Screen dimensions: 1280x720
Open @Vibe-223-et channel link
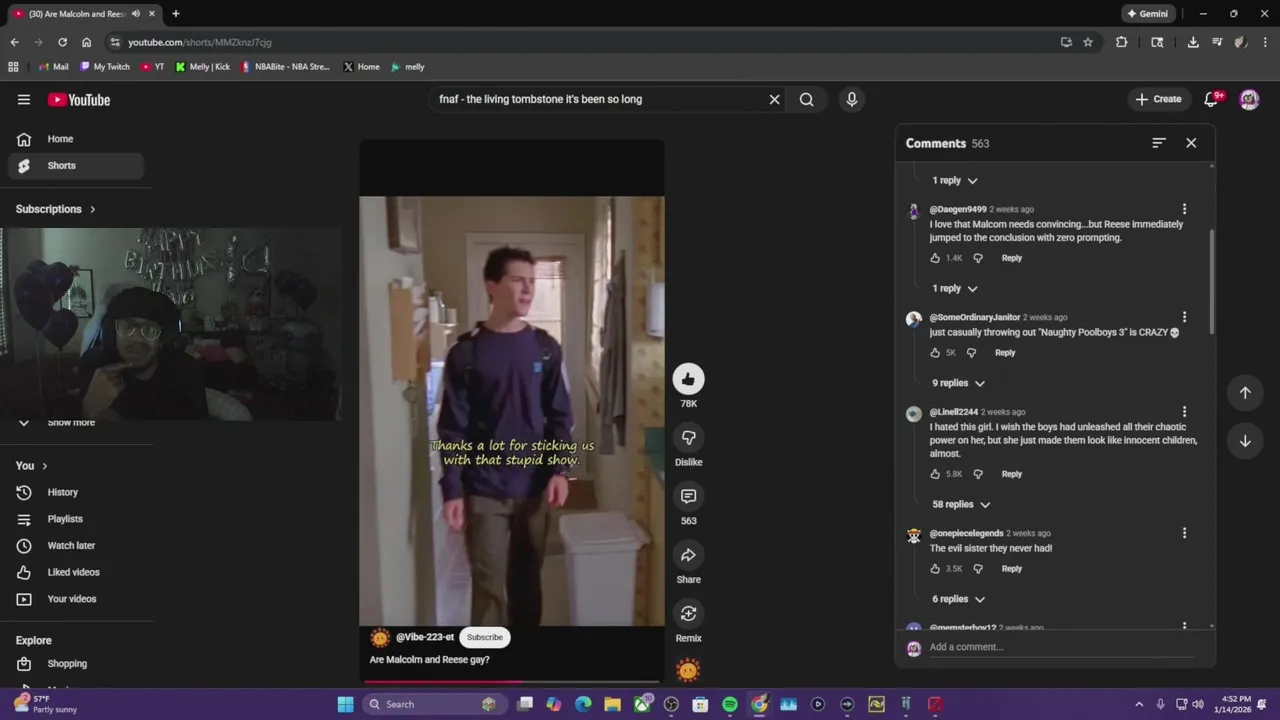coord(425,637)
